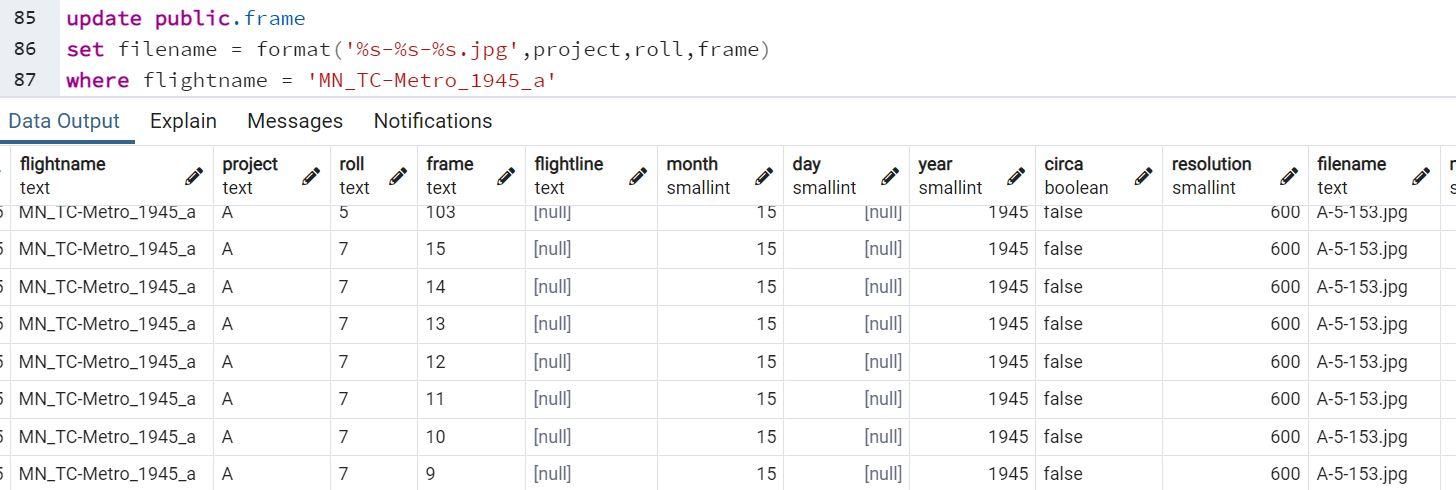Click the frame column edit pencil icon
Image resolution: width=1456 pixels, height=490 pixels.
(506, 177)
